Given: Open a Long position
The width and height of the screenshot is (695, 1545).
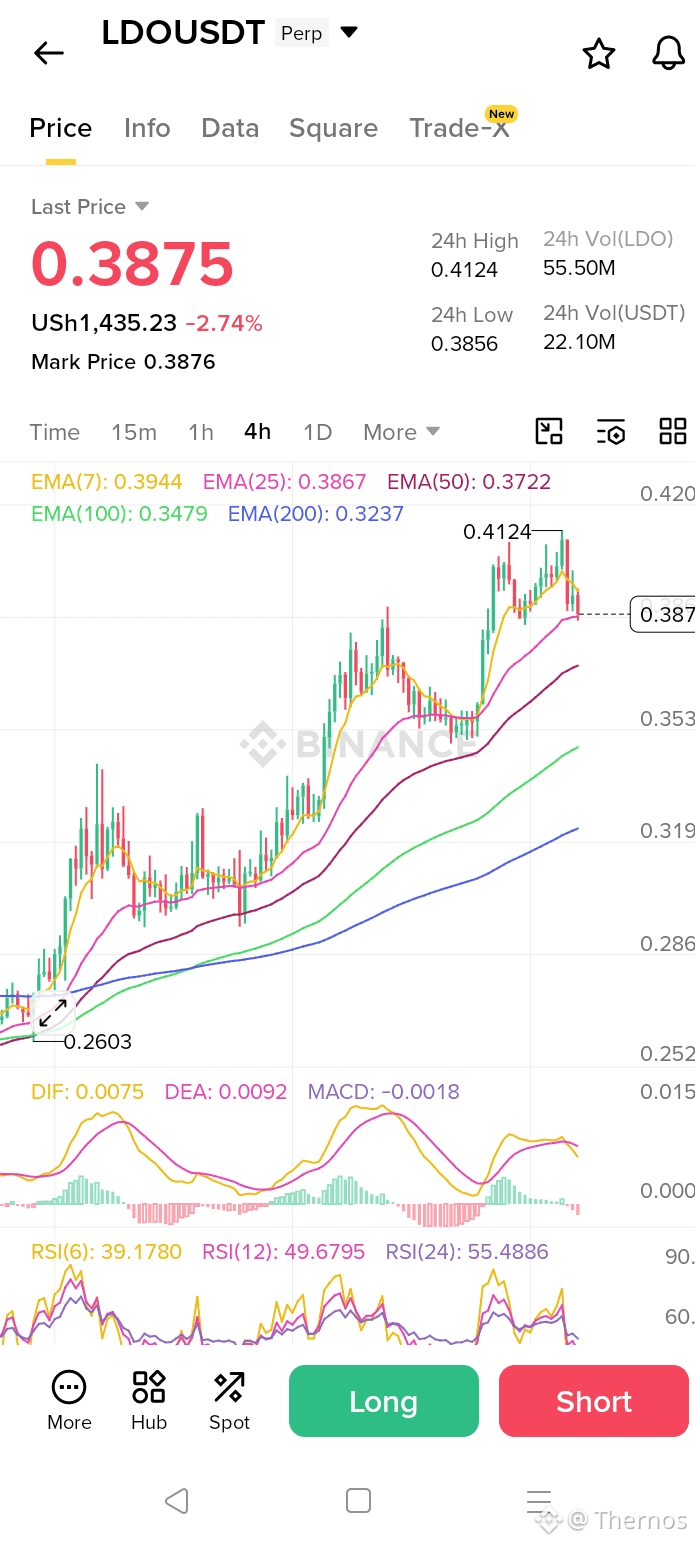Looking at the screenshot, I should point(384,1401).
